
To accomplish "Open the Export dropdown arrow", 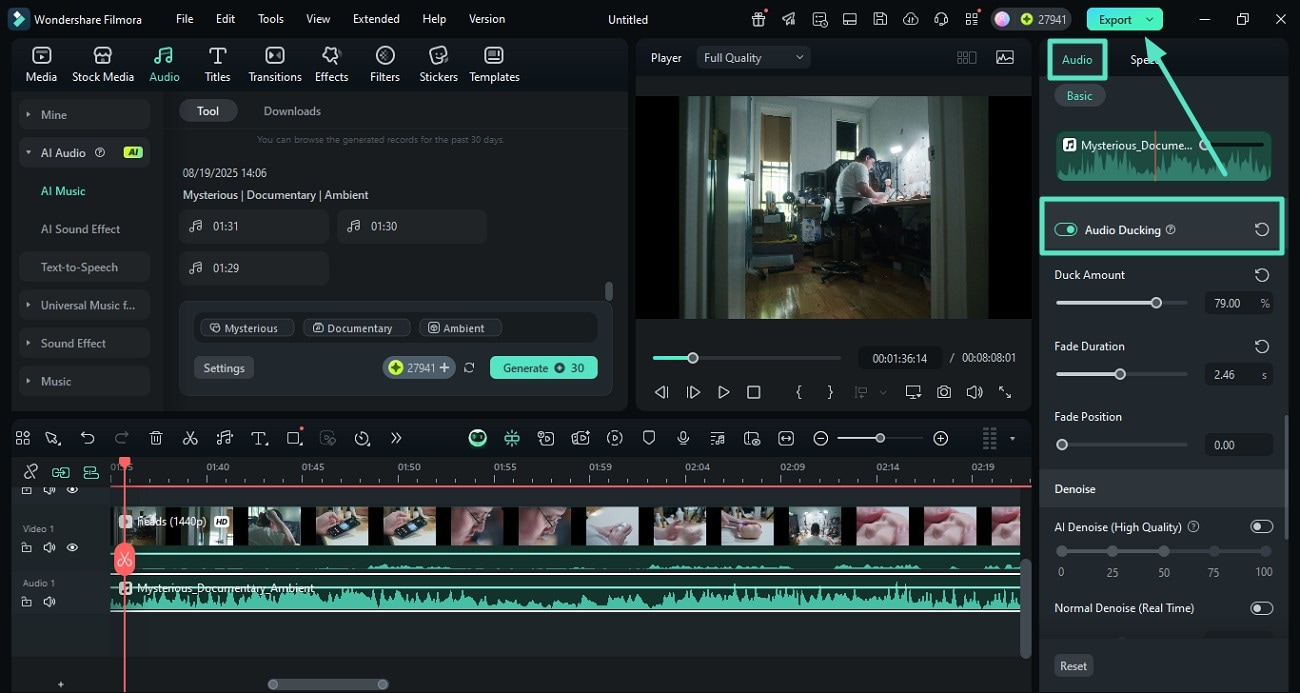I will point(1150,19).
